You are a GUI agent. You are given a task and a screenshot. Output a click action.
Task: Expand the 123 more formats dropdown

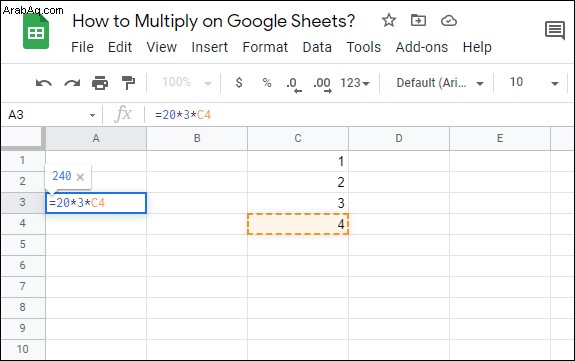[355, 83]
